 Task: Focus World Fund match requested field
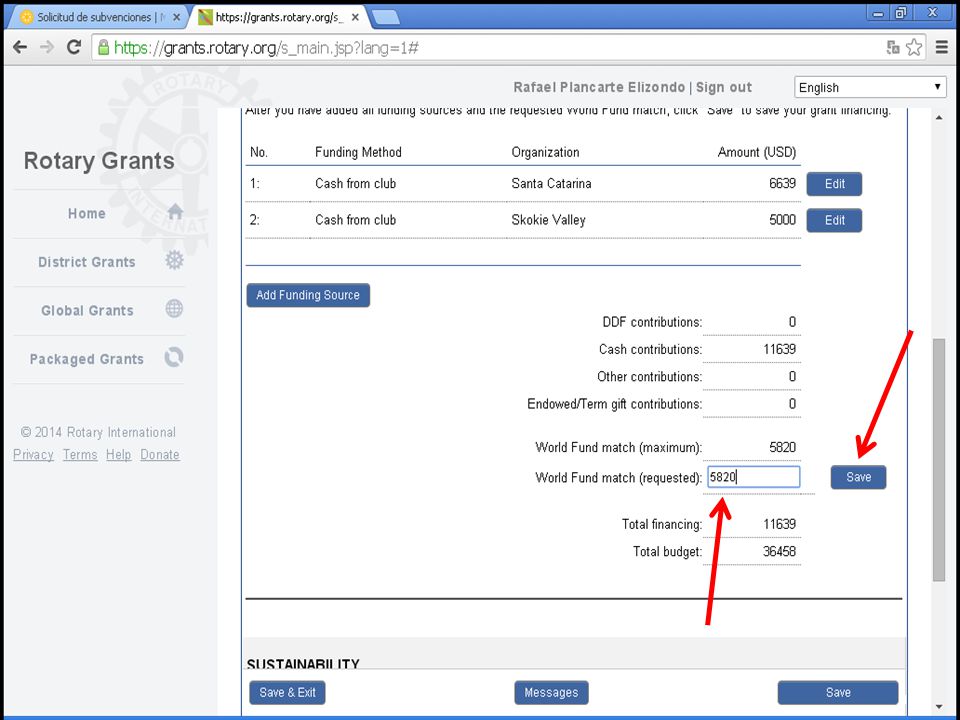click(754, 477)
